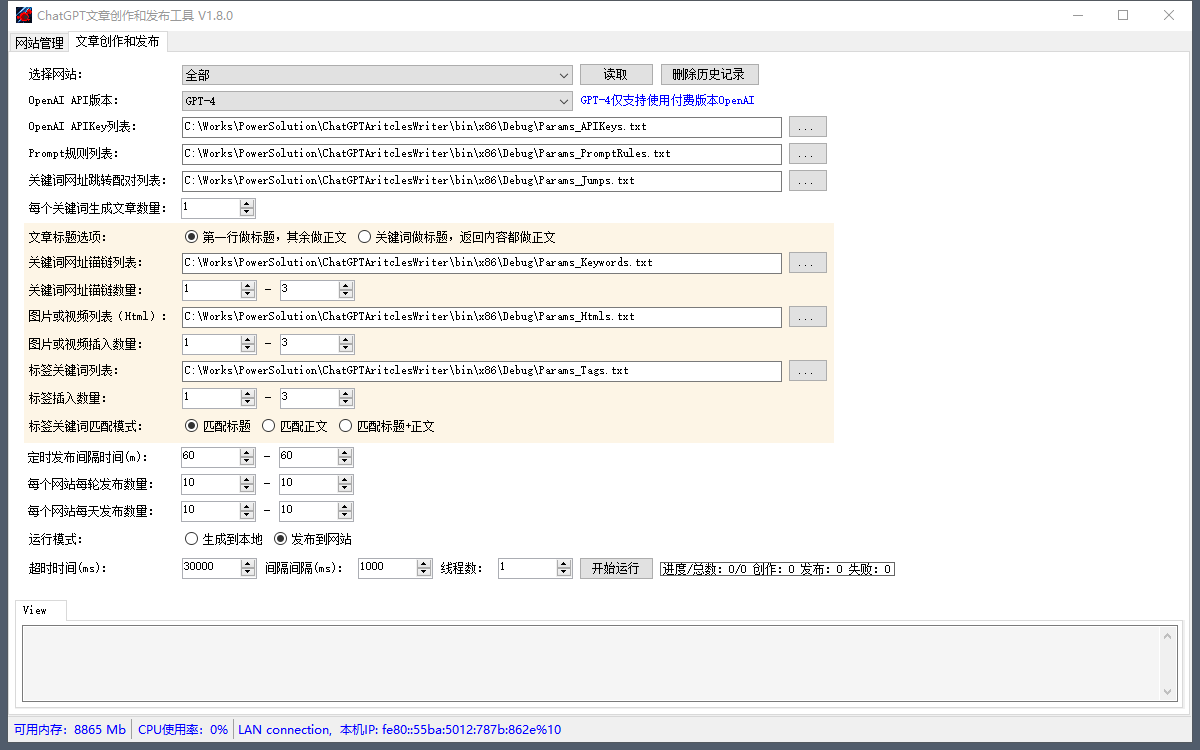Click the 文章标题选项 label

[67, 238]
